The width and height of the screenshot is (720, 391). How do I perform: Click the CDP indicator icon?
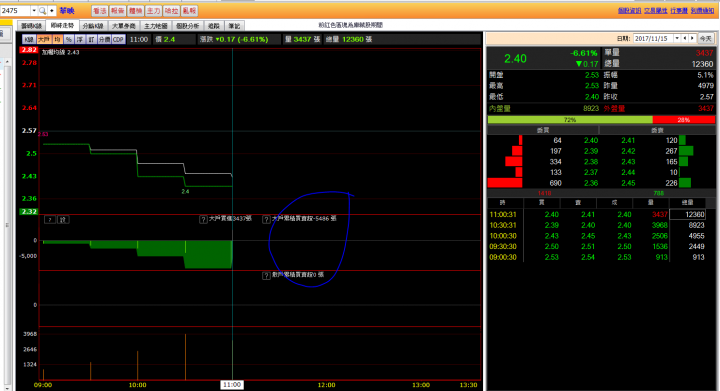118,39
